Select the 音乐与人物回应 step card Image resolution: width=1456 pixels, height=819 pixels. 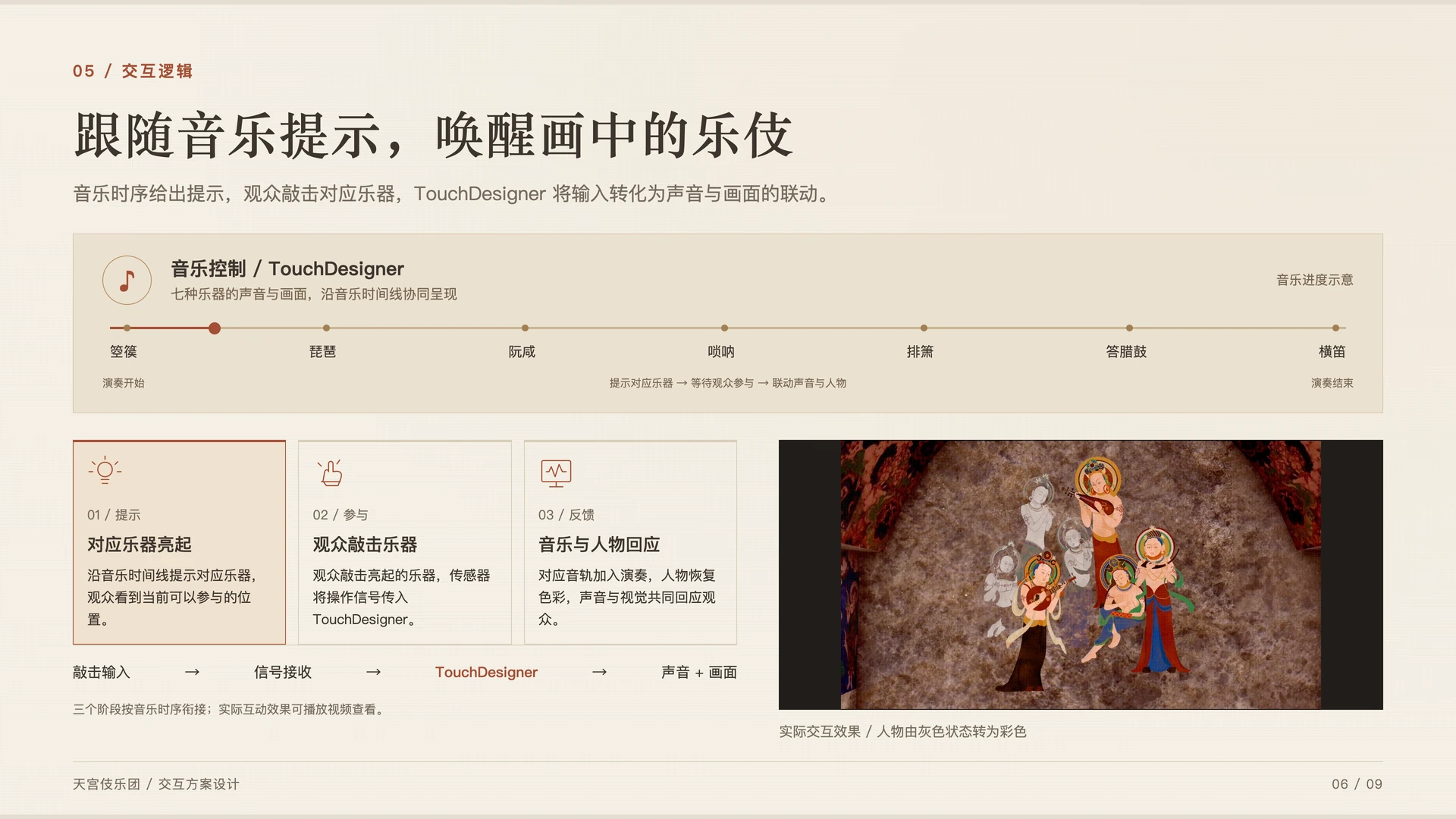click(630, 542)
